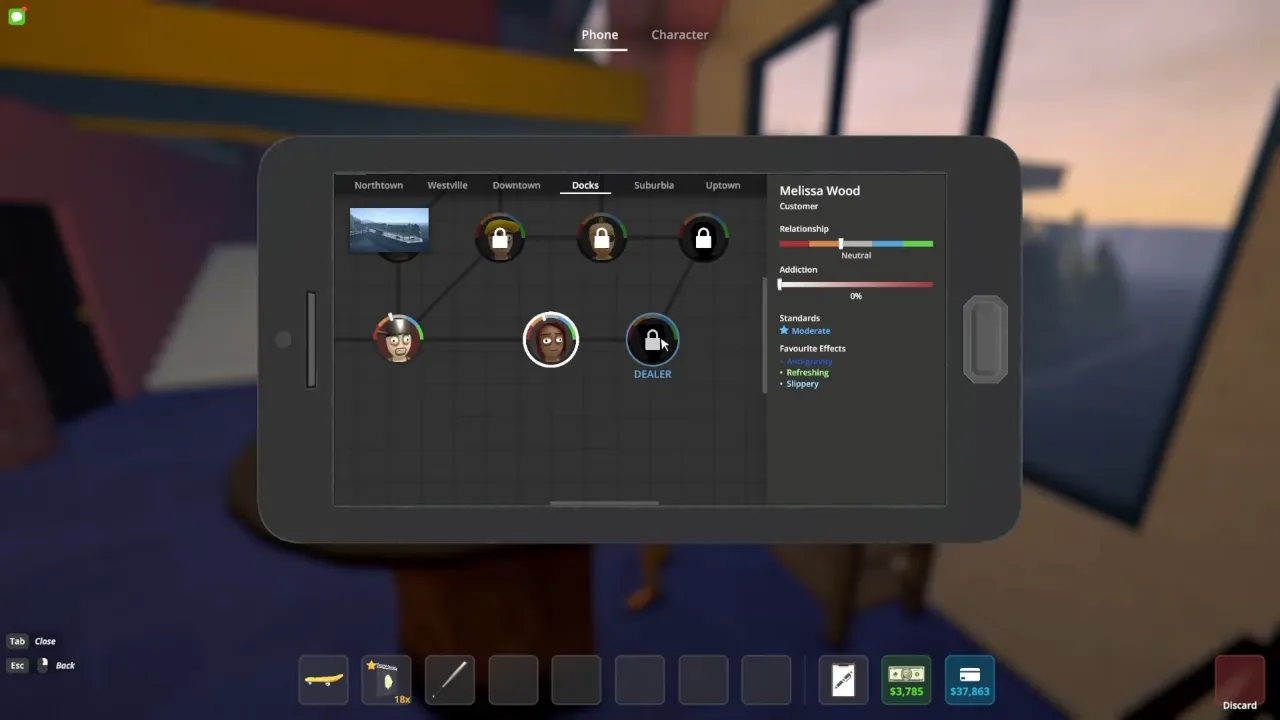Click the Docks area thumbnail image
The width and height of the screenshot is (1280, 720).
[389, 229]
